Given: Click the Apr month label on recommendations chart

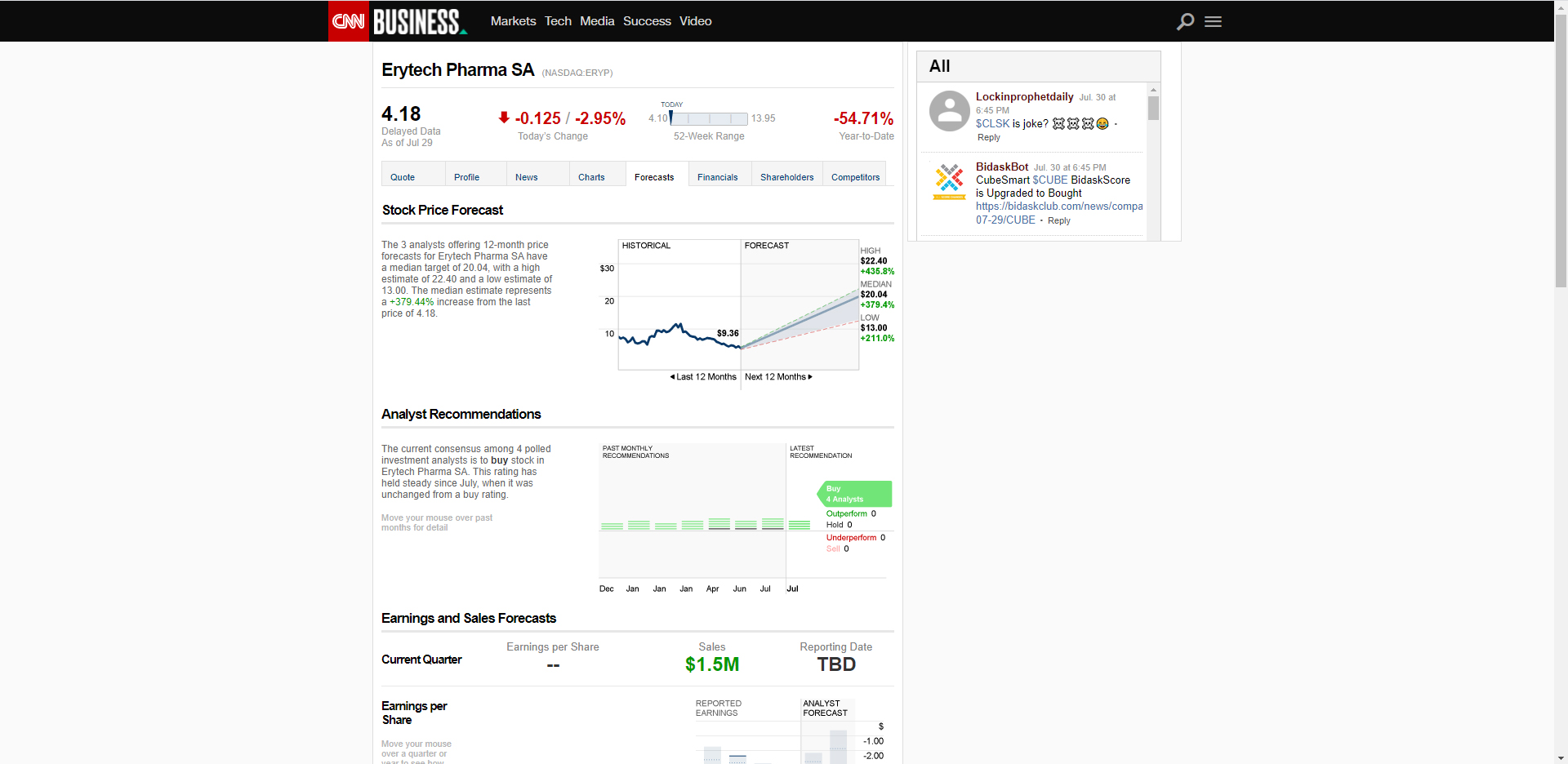Looking at the screenshot, I should coord(712,589).
